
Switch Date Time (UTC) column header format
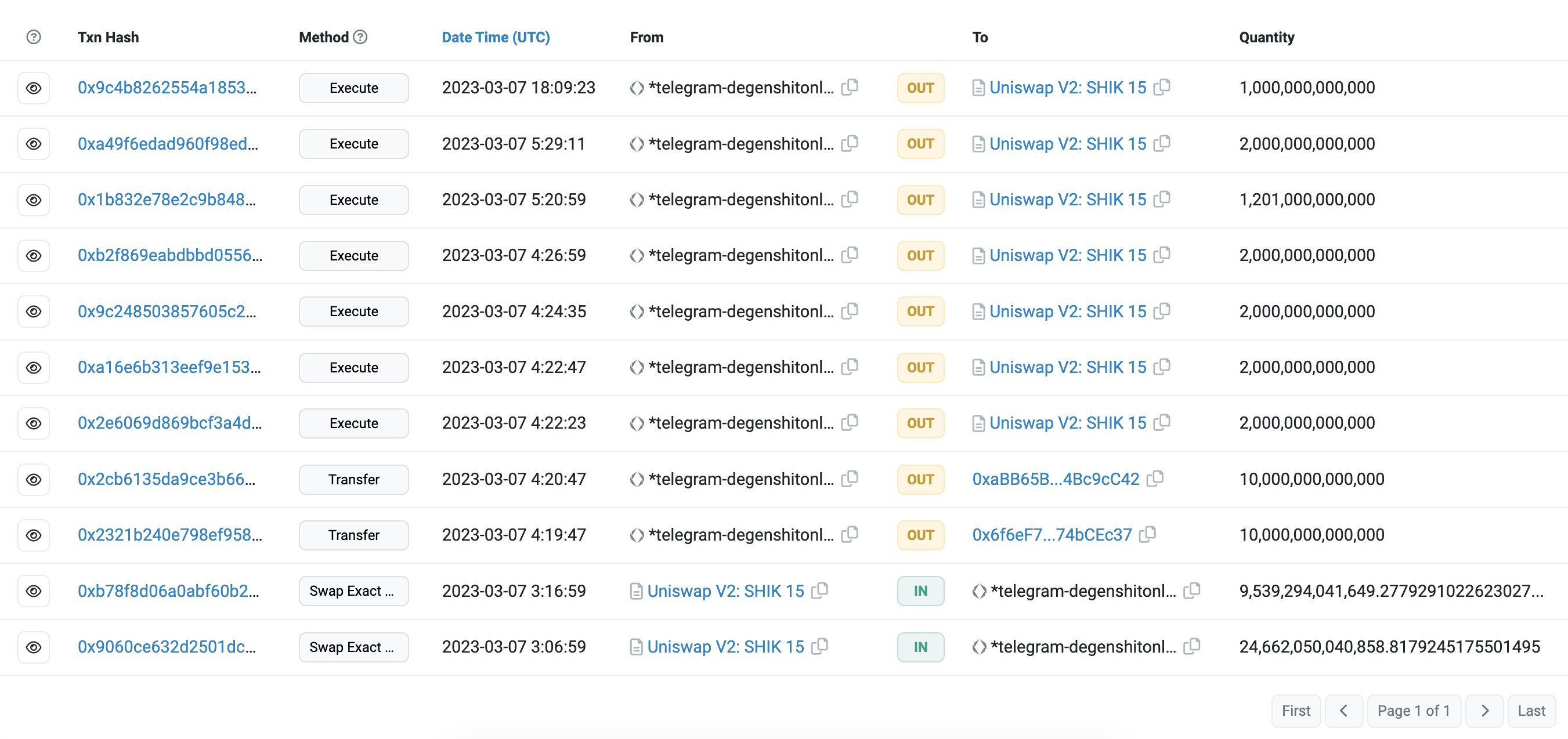click(x=496, y=37)
